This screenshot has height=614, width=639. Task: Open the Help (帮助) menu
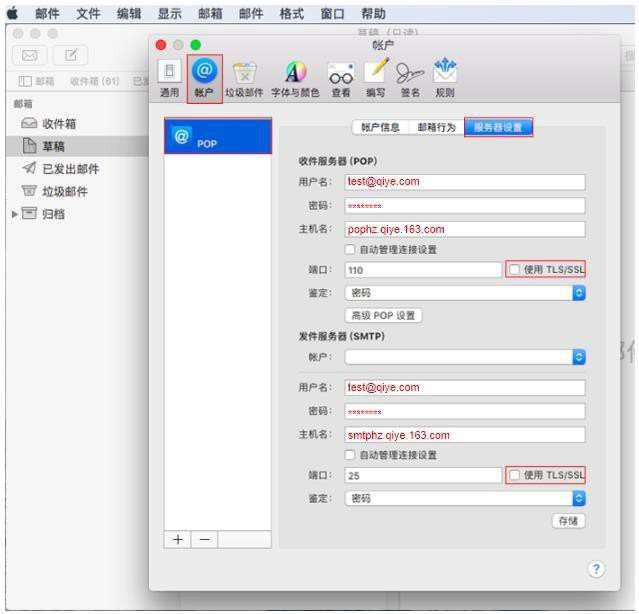[x=373, y=13]
